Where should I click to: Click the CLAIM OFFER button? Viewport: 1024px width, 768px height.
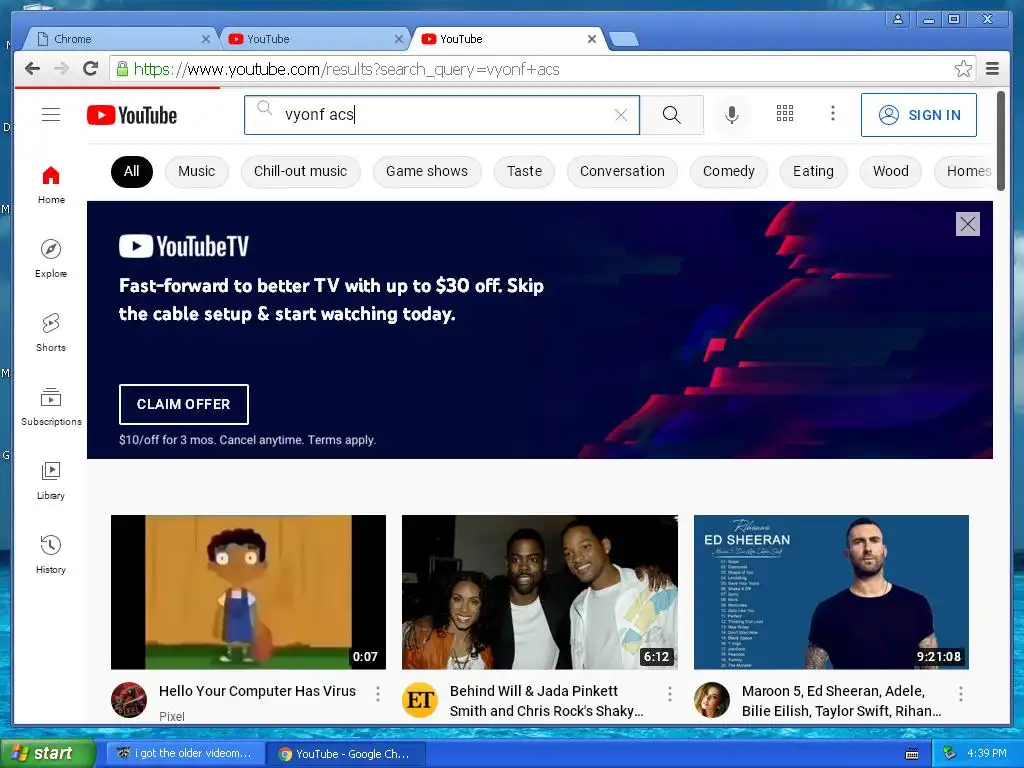(x=184, y=404)
